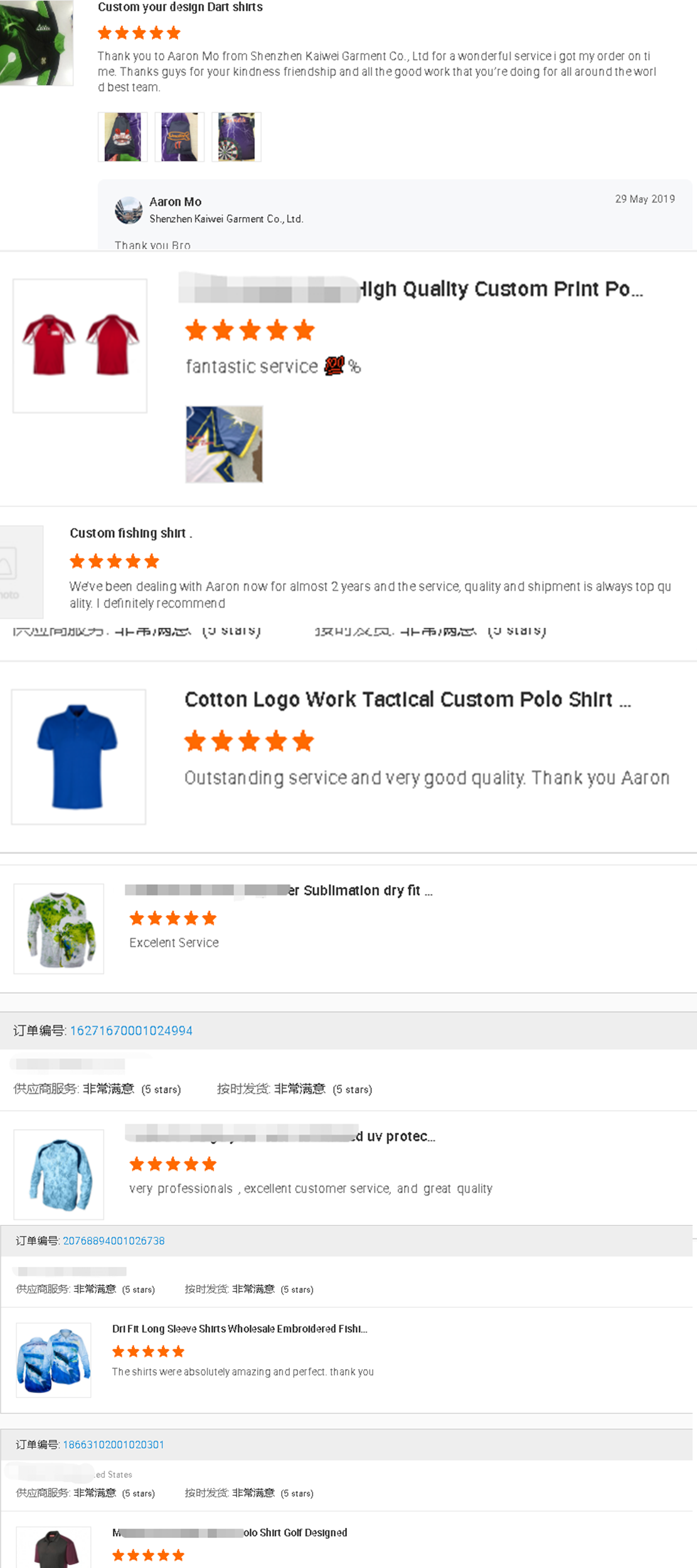View the Dri Fit long sleeve shirts image
This screenshot has height=1568, width=697.
[53, 1360]
